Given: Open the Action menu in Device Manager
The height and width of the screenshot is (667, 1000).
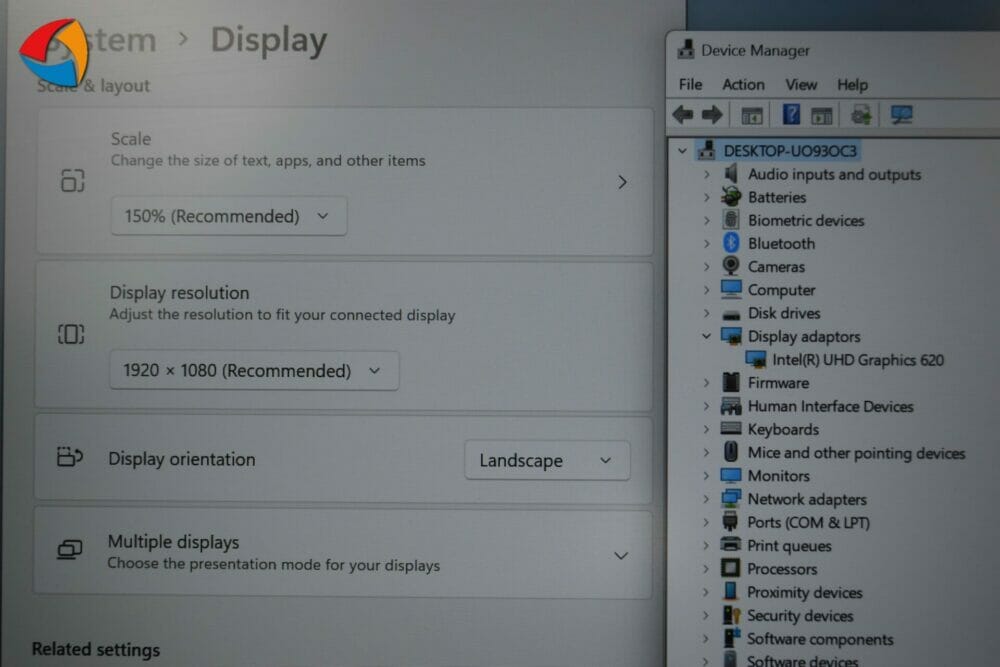Looking at the screenshot, I should click(743, 84).
